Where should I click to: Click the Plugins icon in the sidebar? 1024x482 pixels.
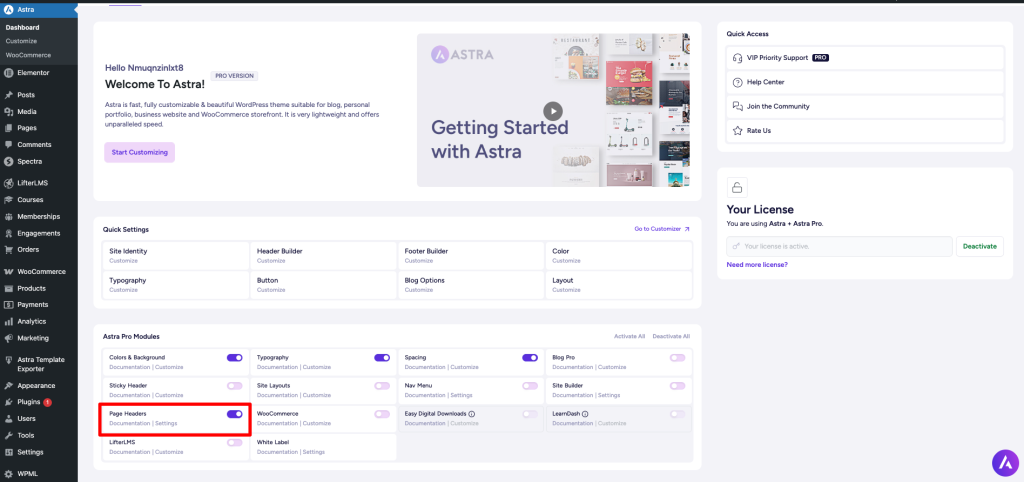click(8, 402)
